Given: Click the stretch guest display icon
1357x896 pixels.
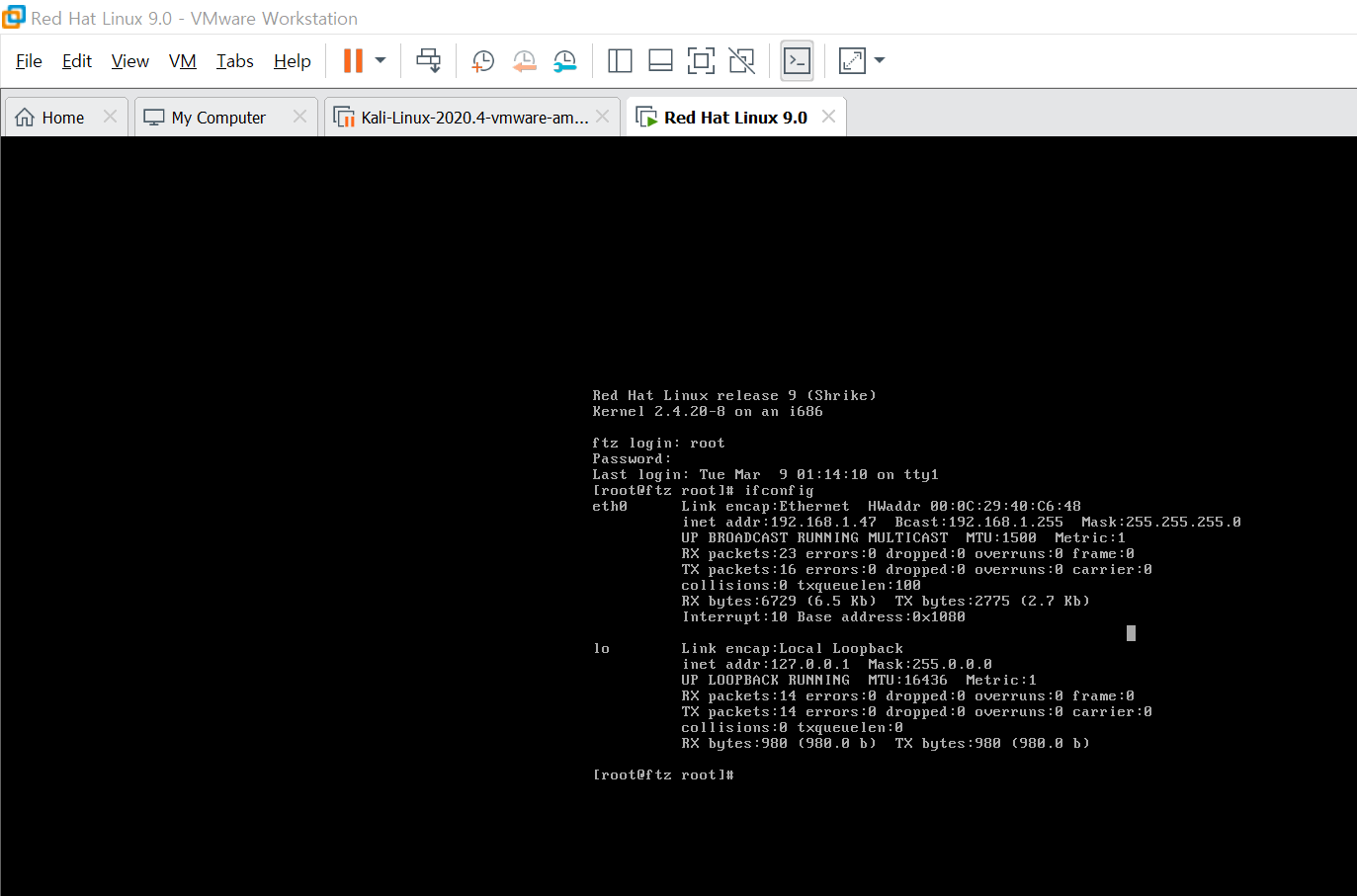Looking at the screenshot, I should pyautogui.click(x=852, y=61).
